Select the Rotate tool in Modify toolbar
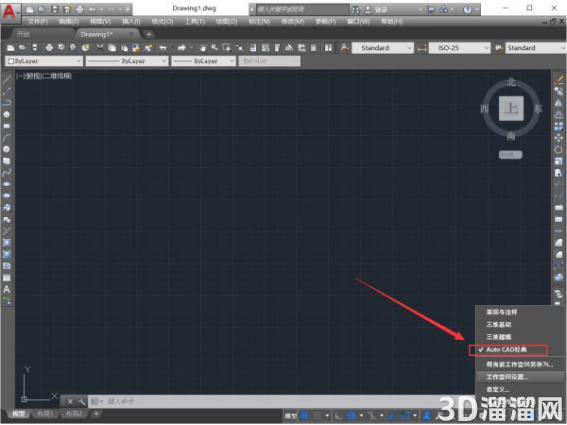 (559, 149)
